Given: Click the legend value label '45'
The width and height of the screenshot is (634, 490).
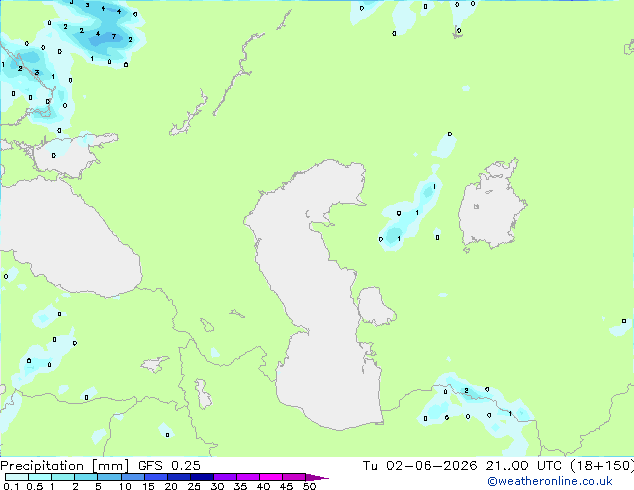Looking at the screenshot, I should tap(286, 486).
